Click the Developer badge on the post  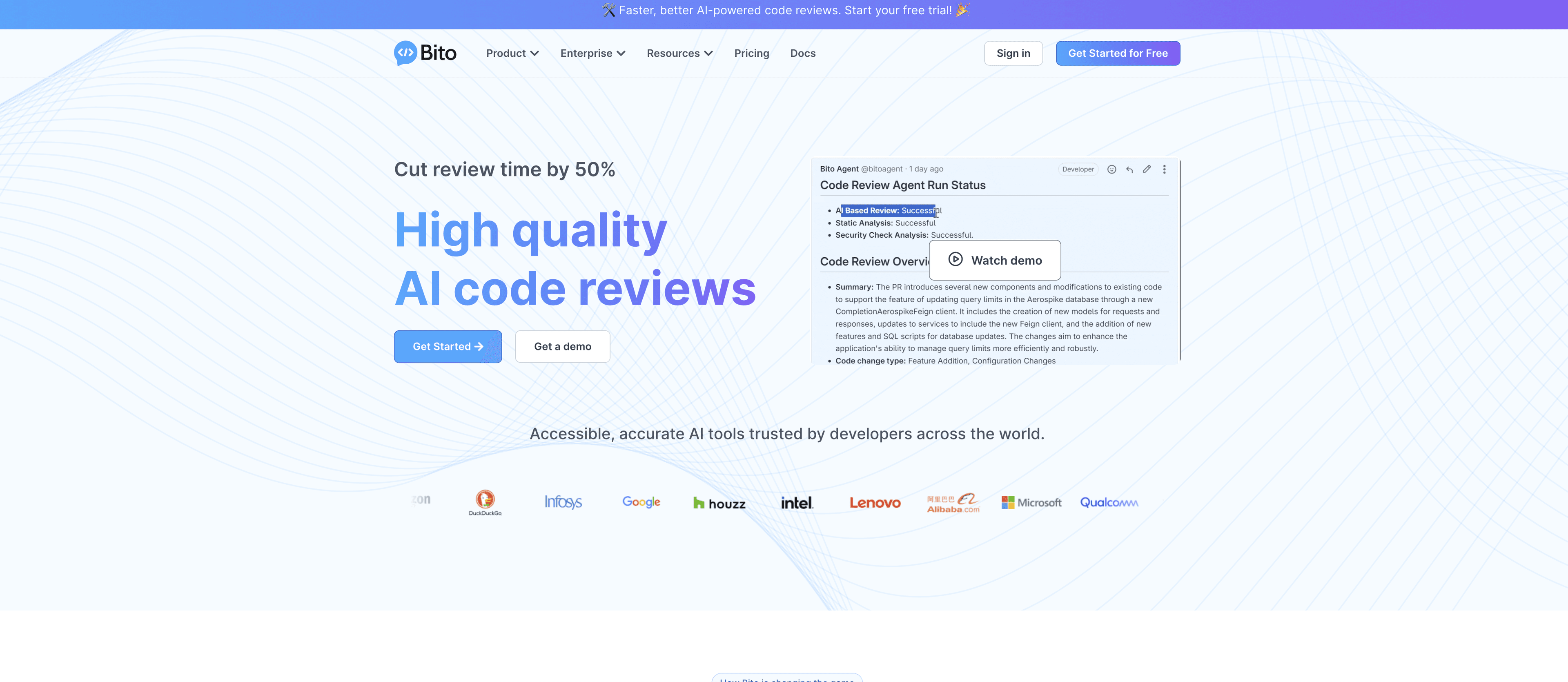click(x=1078, y=169)
